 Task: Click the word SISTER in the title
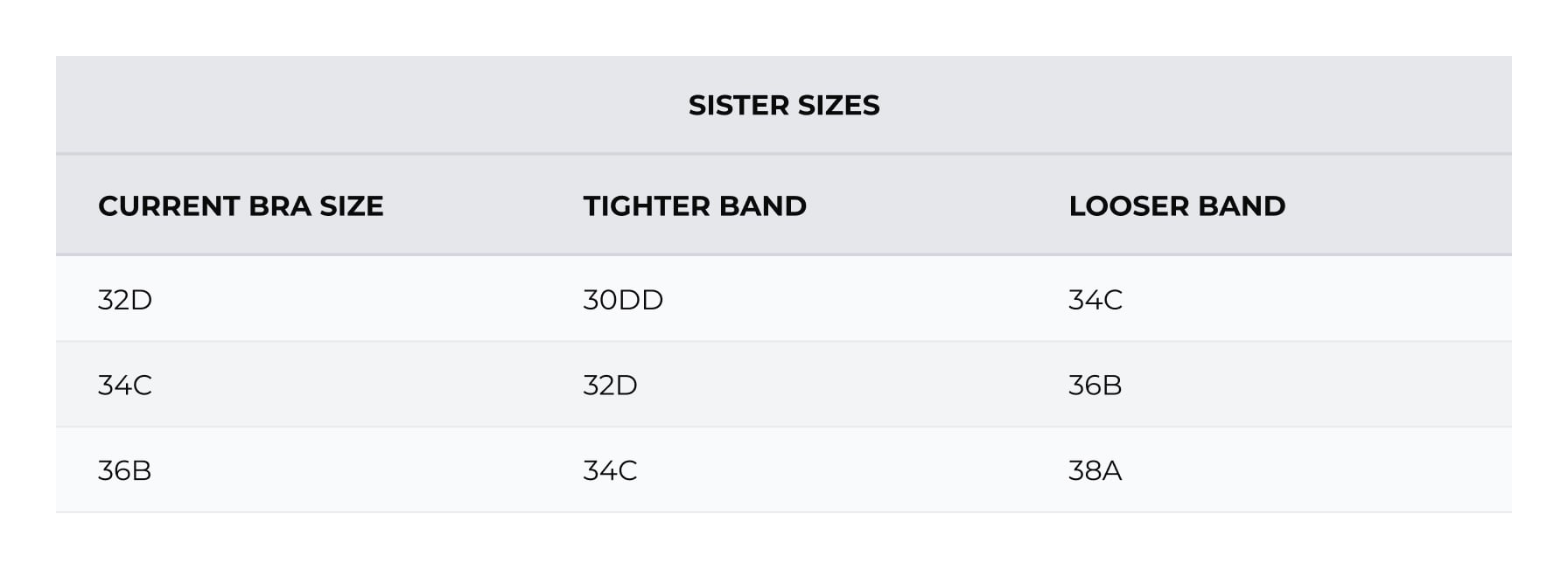click(x=738, y=105)
